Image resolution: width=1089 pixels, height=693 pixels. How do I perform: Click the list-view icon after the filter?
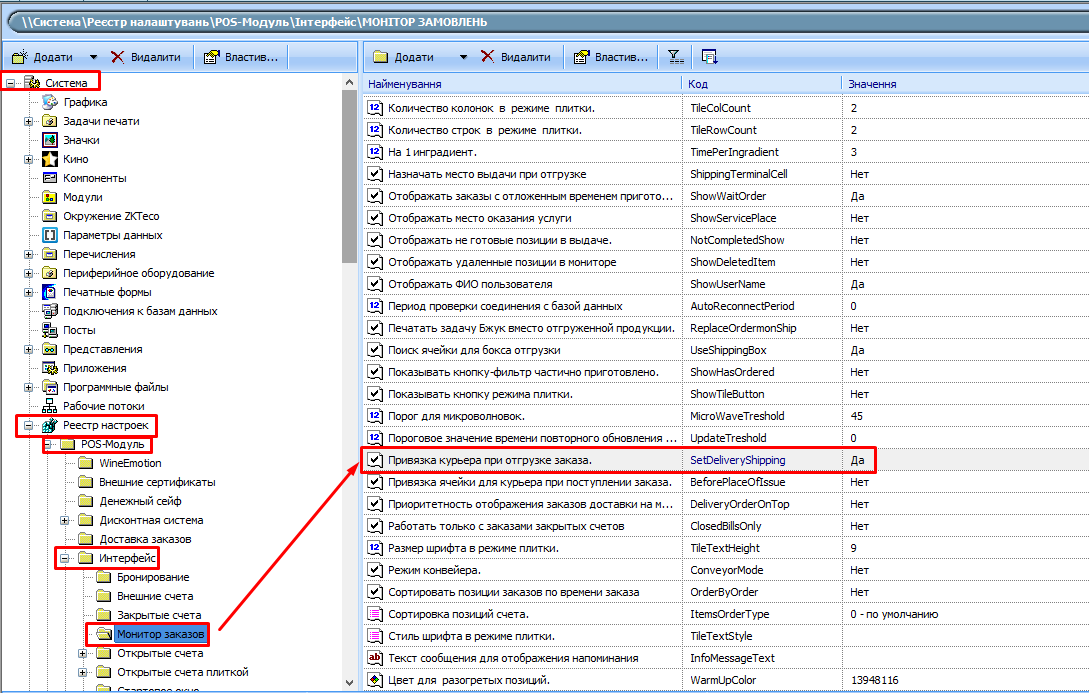(709, 57)
